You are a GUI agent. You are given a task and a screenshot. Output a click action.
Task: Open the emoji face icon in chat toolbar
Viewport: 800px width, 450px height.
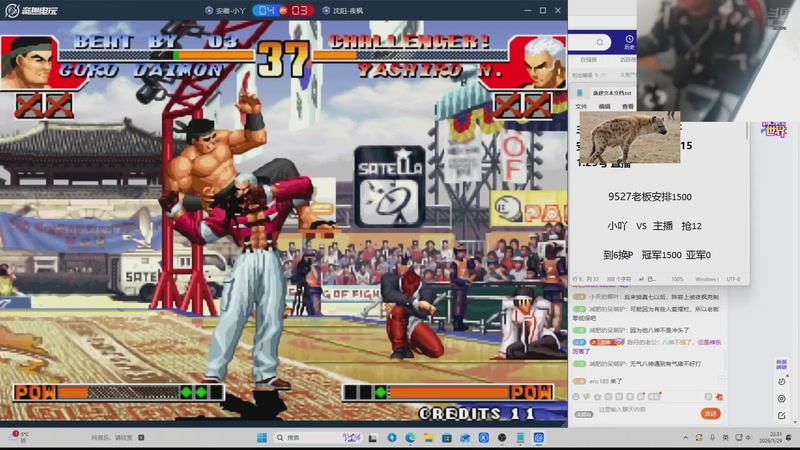pos(576,396)
